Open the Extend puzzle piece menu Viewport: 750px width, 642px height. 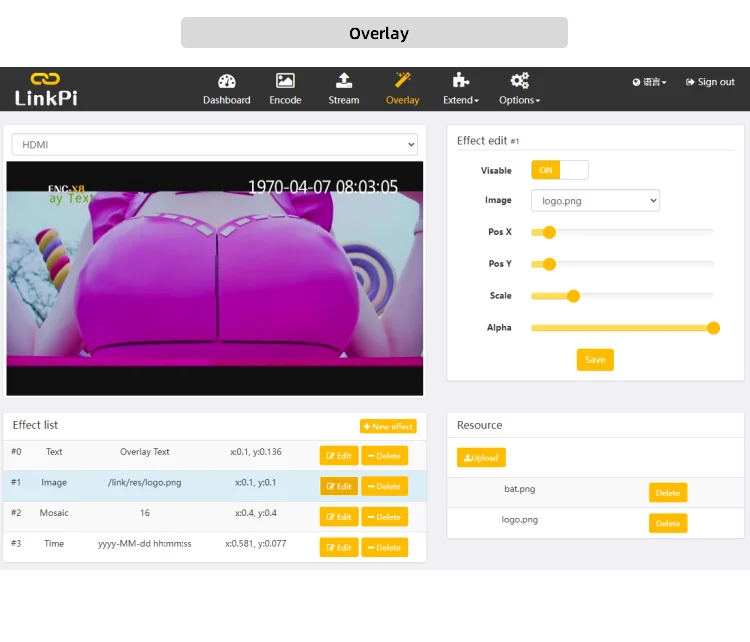point(461,81)
